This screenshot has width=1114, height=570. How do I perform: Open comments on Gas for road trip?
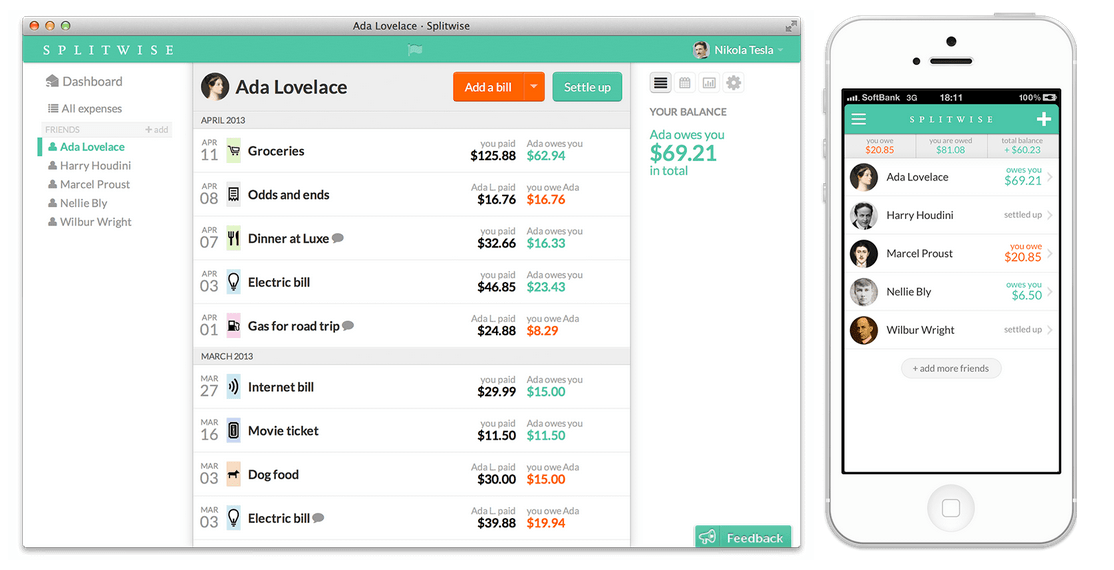click(348, 326)
